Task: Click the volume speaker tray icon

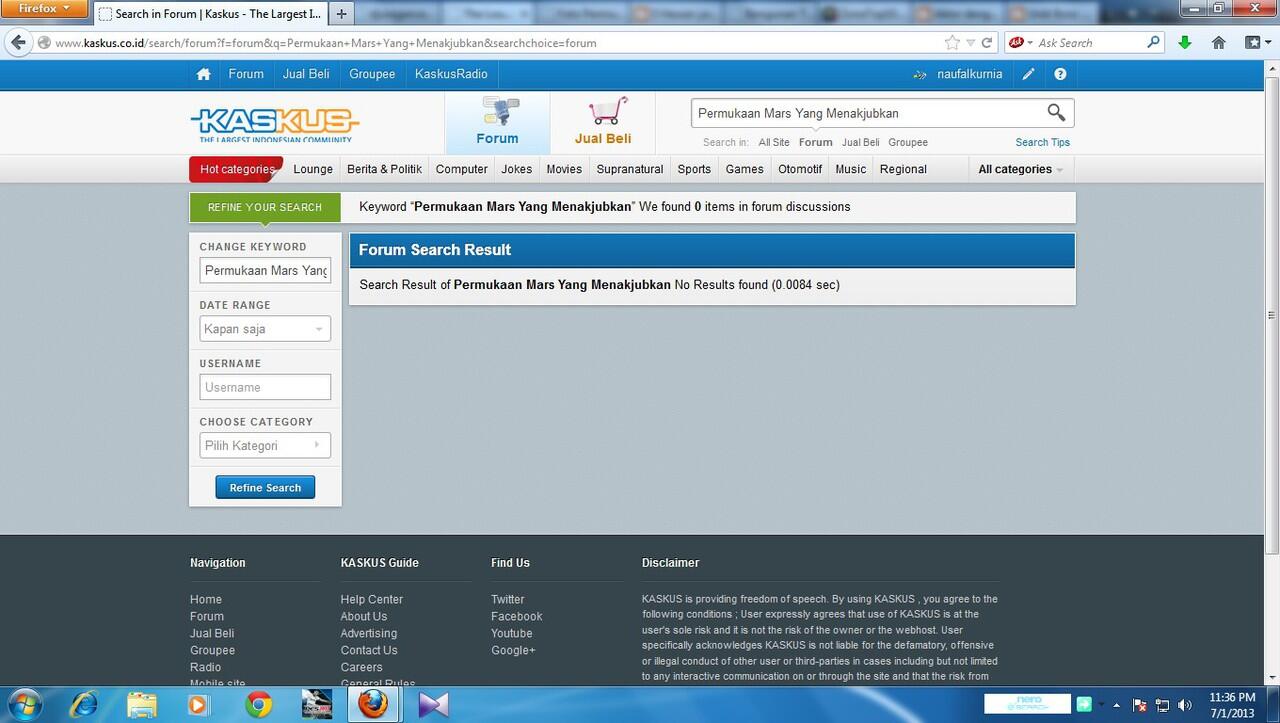Action: coord(1185,705)
